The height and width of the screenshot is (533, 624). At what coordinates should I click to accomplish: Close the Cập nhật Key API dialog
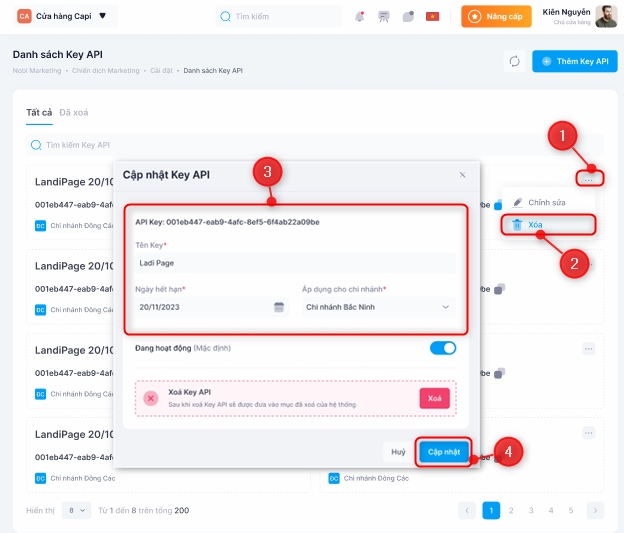click(x=462, y=174)
